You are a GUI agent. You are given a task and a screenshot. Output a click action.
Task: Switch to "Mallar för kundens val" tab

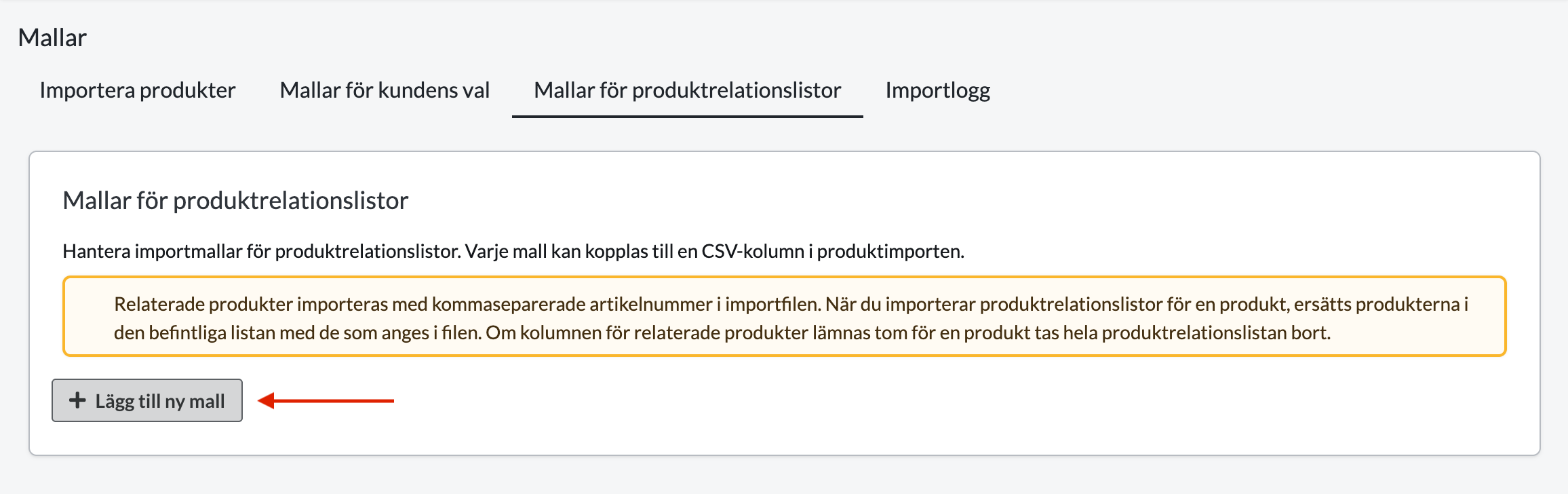click(x=385, y=90)
